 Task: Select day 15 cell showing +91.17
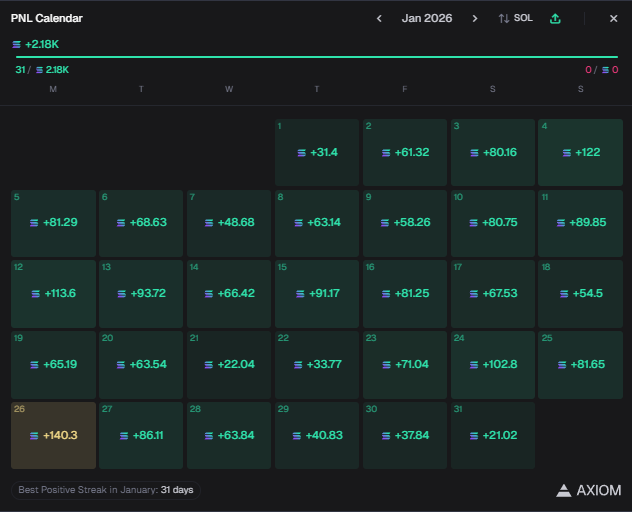click(x=317, y=294)
